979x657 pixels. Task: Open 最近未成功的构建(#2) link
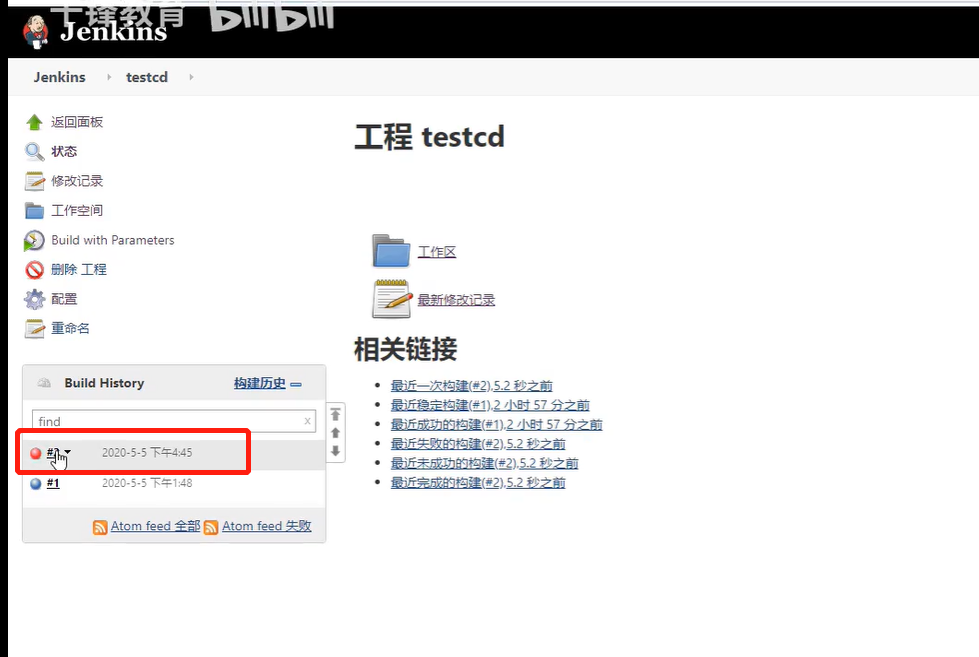[485, 463]
